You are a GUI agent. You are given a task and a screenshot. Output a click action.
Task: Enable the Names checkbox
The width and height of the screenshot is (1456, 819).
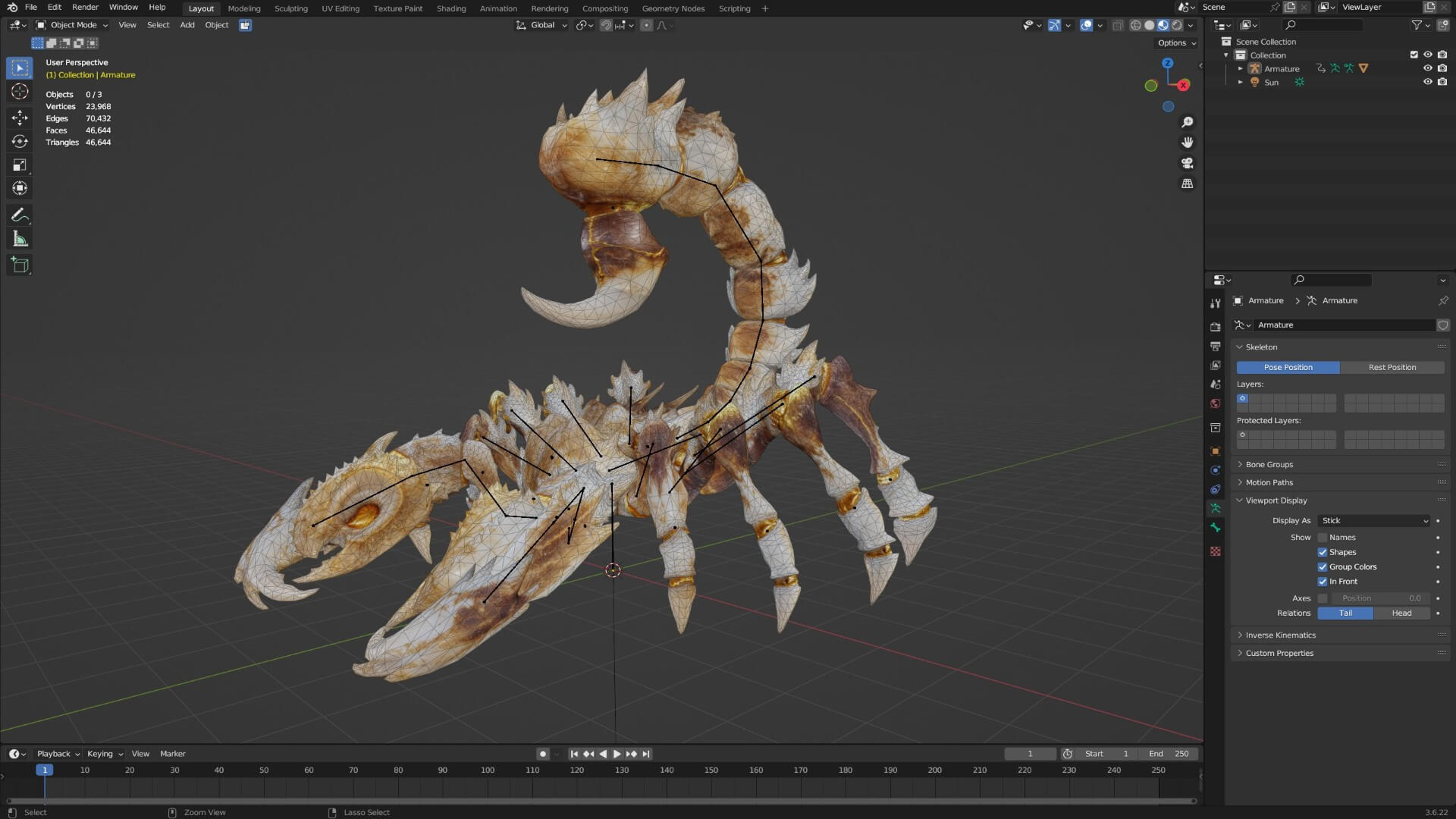coord(1323,538)
